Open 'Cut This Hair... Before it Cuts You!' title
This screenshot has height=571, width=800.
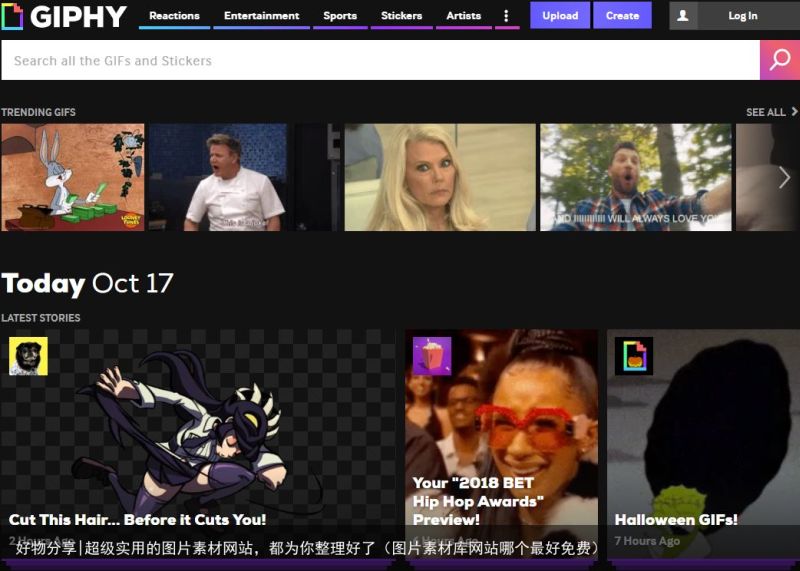(137, 519)
